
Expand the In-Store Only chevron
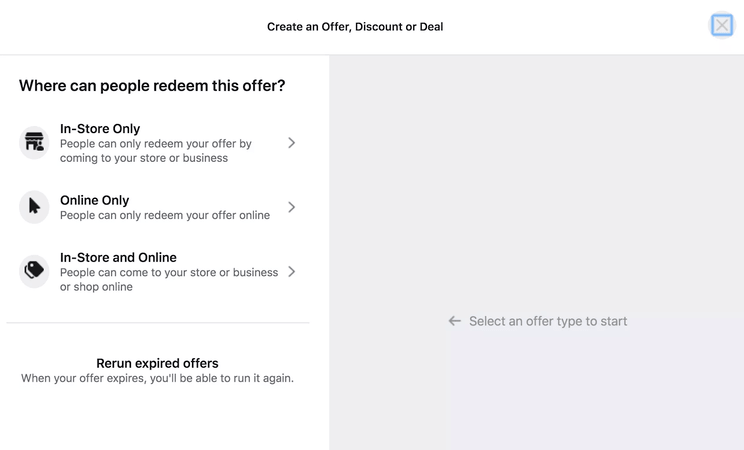click(x=291, y=143)
